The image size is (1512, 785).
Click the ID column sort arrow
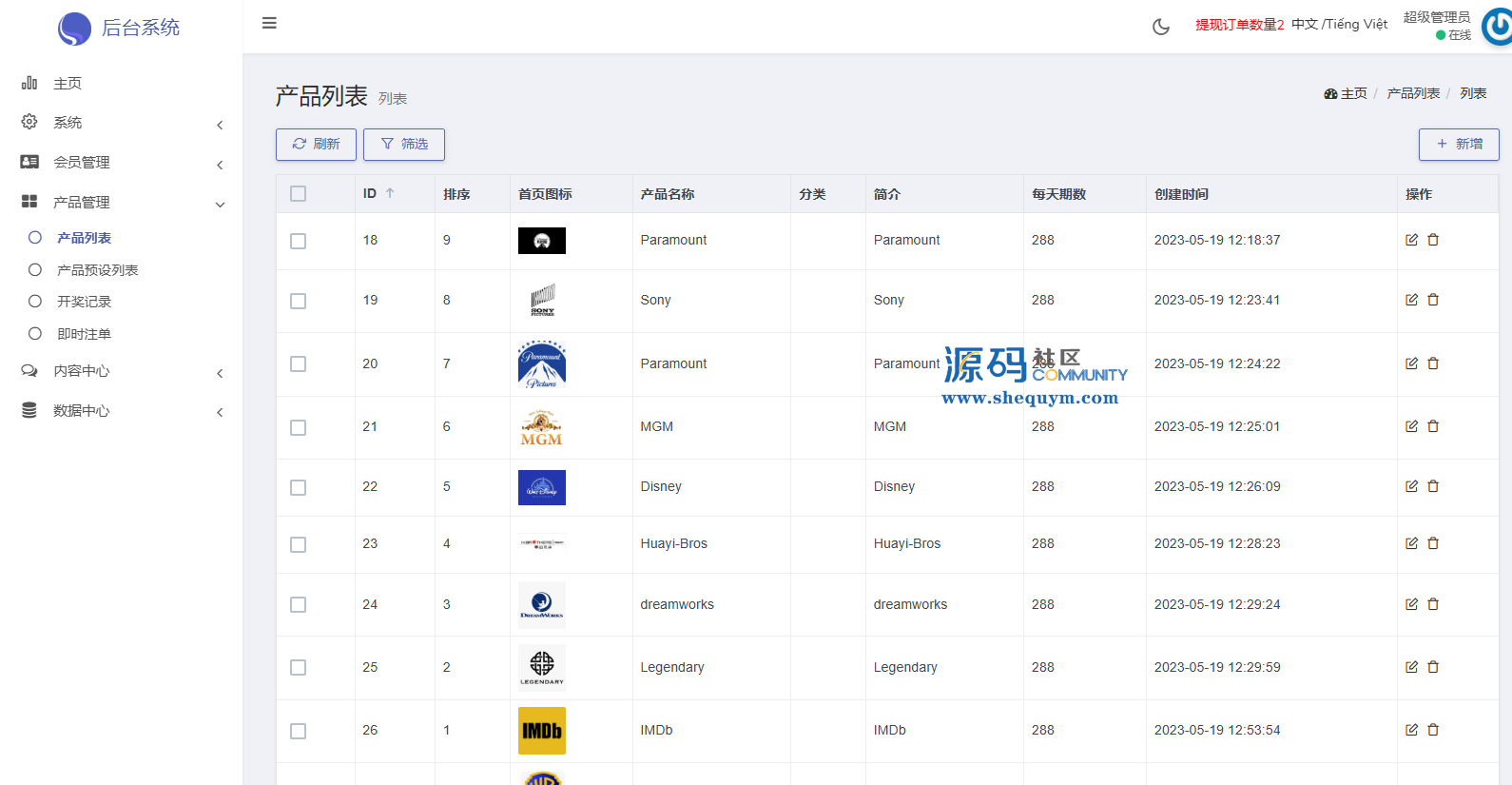[x=390, y=193]
